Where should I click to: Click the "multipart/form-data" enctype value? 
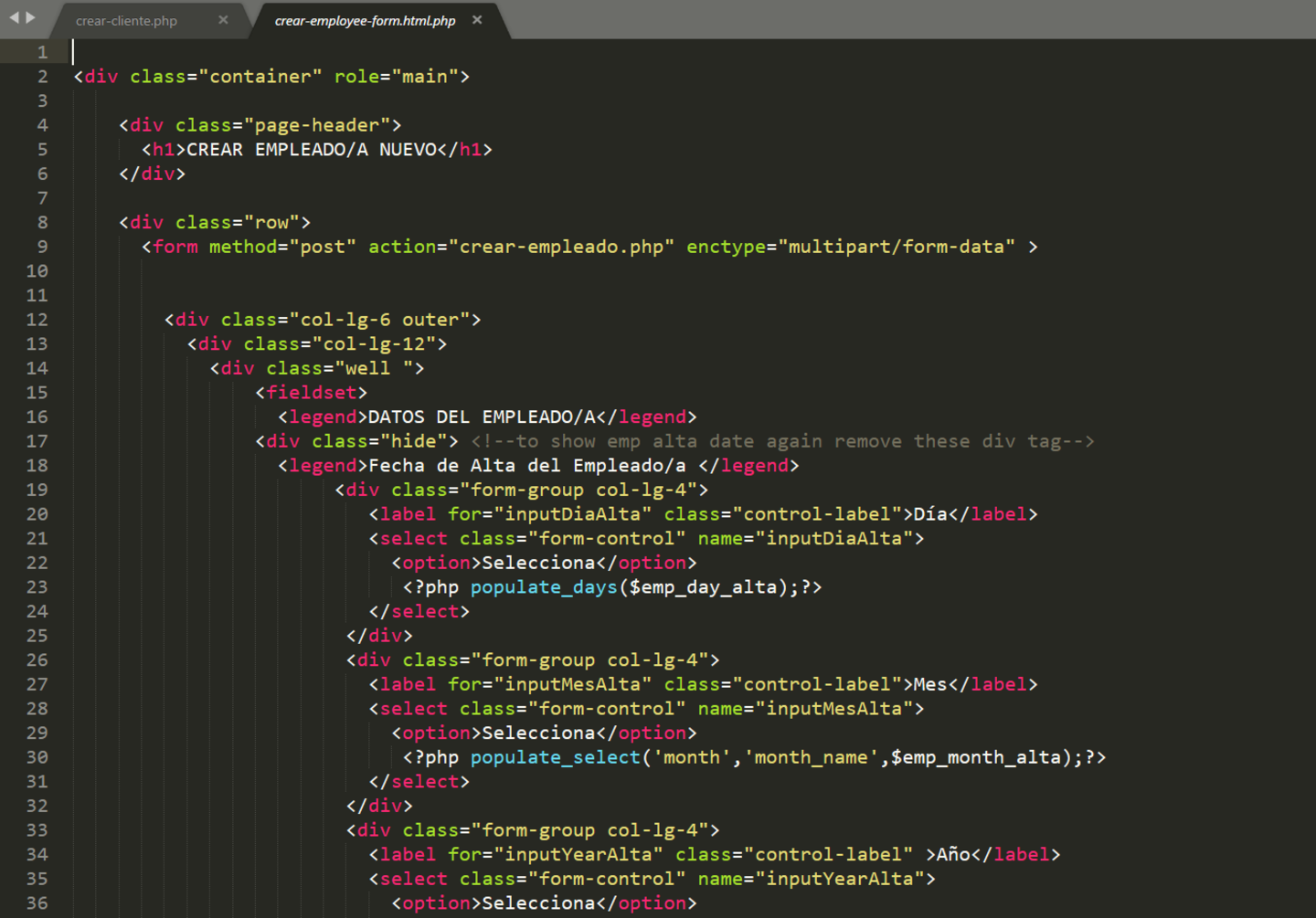(896, 247)
